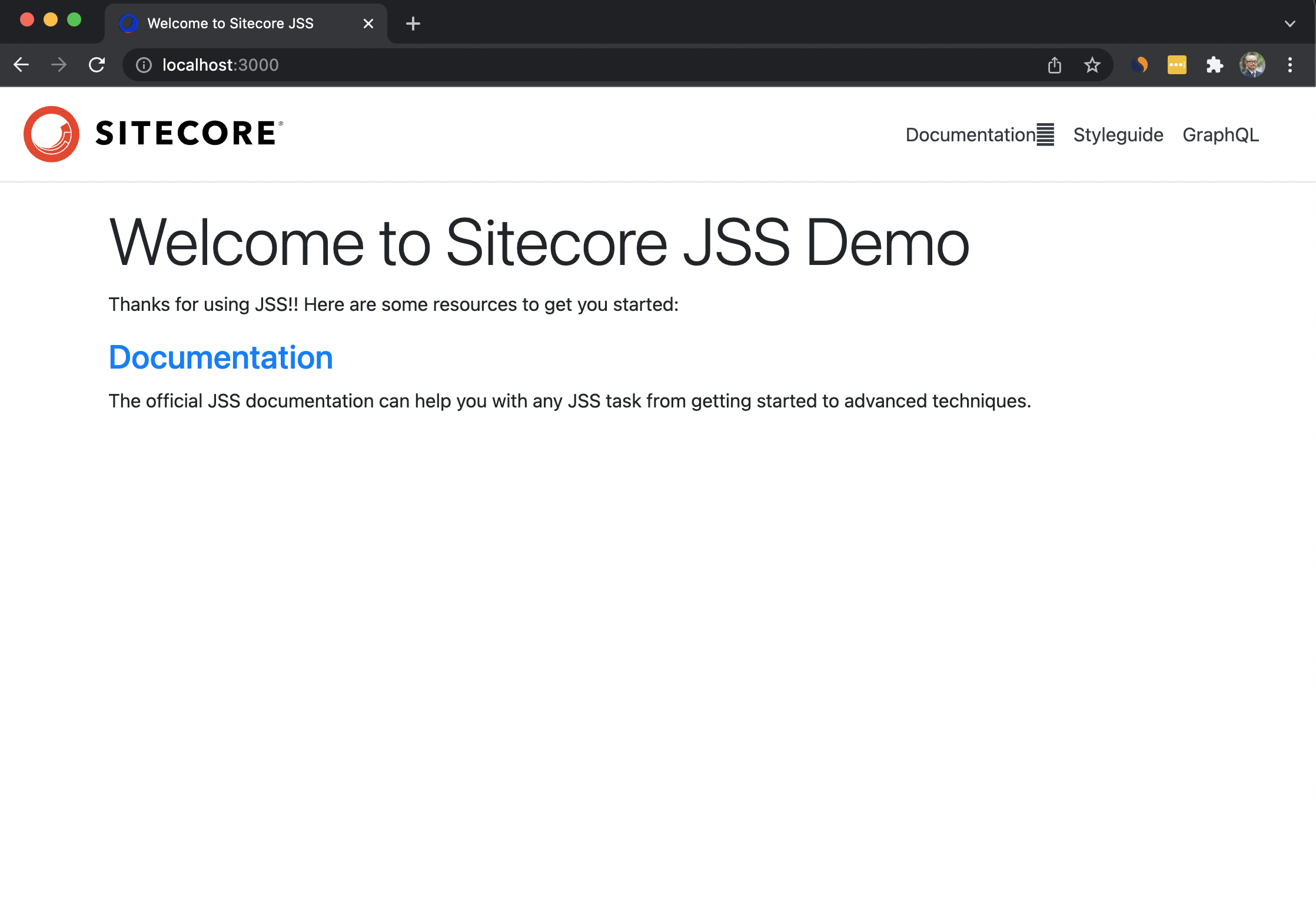Open the Chrome profile avatar

click(1252, 65)
